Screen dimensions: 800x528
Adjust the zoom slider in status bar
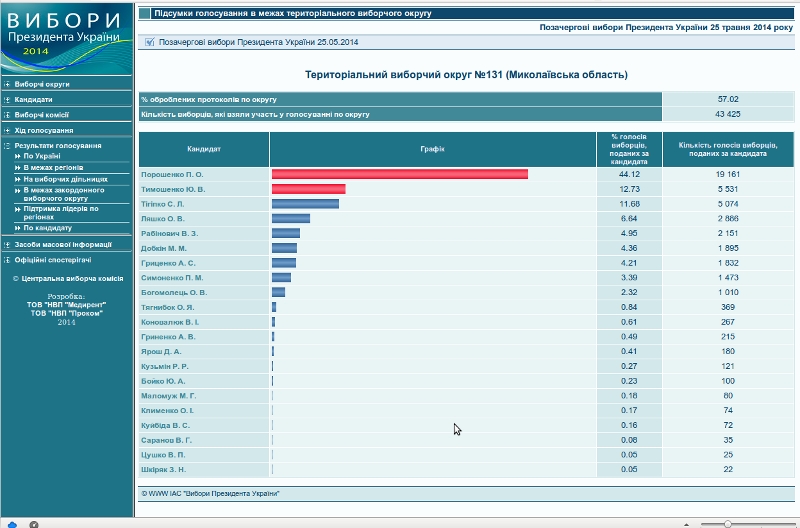[728, 524]
